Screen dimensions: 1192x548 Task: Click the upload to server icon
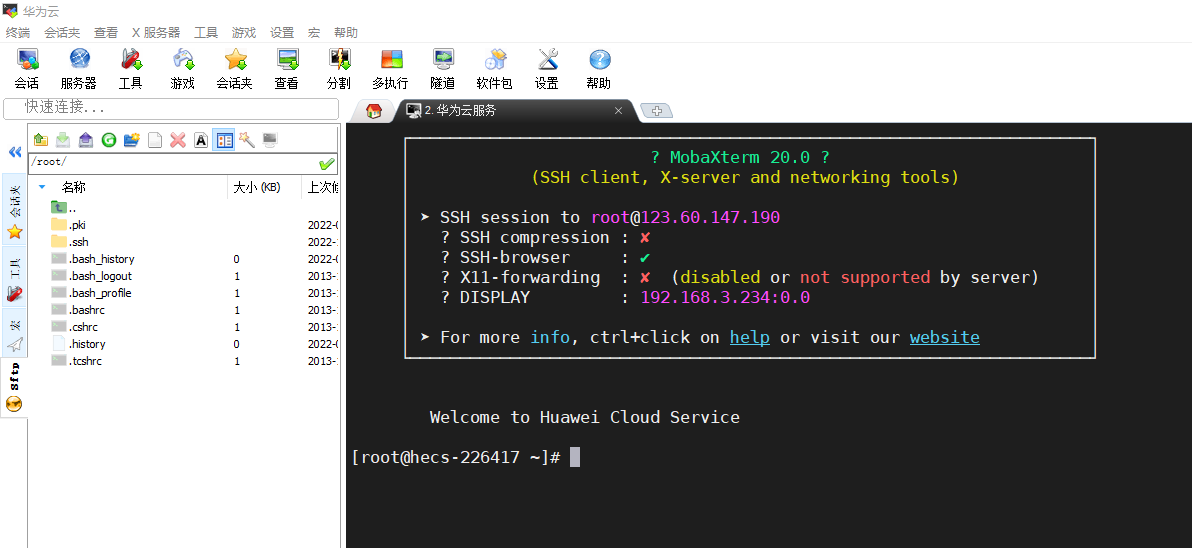point(86,140)
